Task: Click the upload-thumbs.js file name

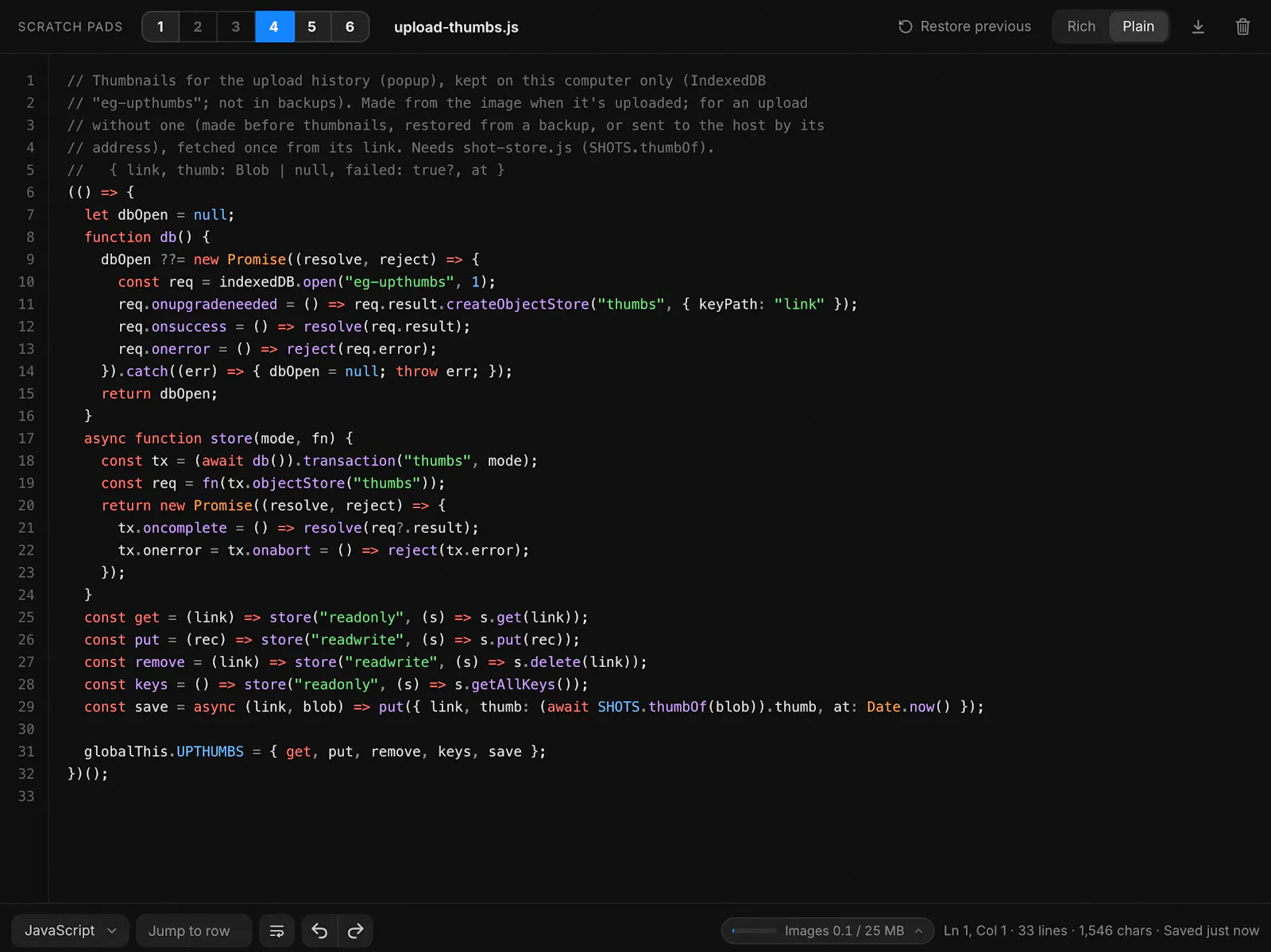Action: [456, 27]
